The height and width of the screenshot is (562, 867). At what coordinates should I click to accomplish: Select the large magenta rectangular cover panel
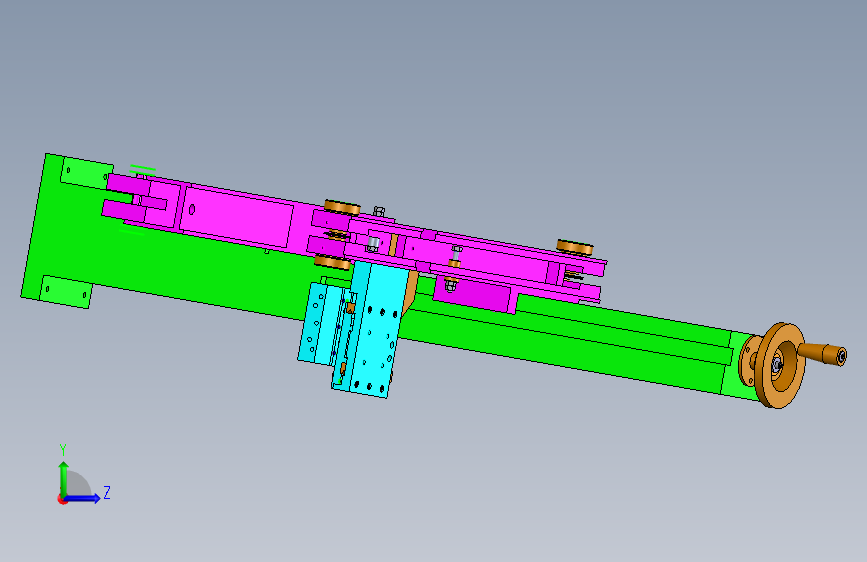click(x=236, y=217)
